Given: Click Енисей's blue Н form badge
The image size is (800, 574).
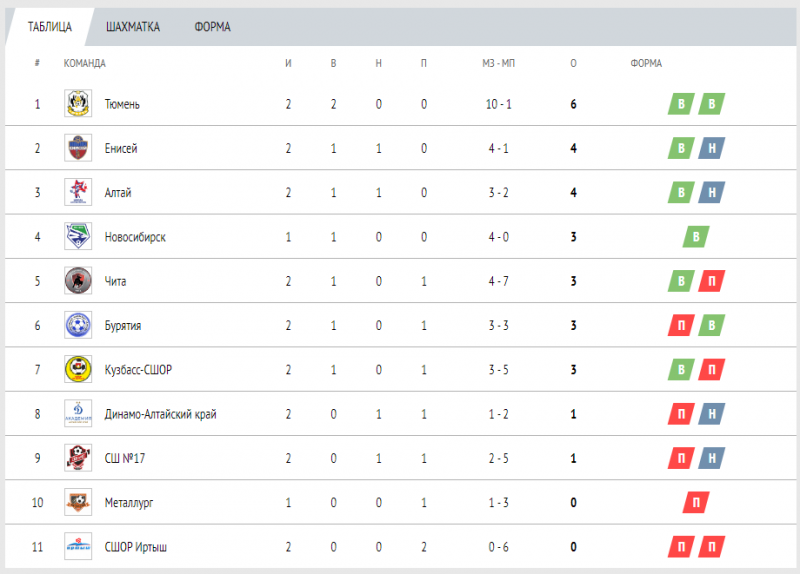Looking at the screenshot, I should click(712, 148).
